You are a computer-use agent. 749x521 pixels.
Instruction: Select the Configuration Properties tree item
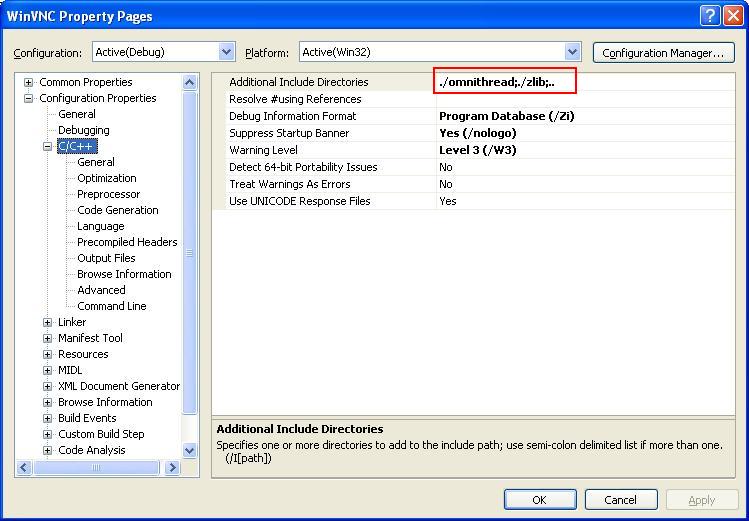[98, 98]
